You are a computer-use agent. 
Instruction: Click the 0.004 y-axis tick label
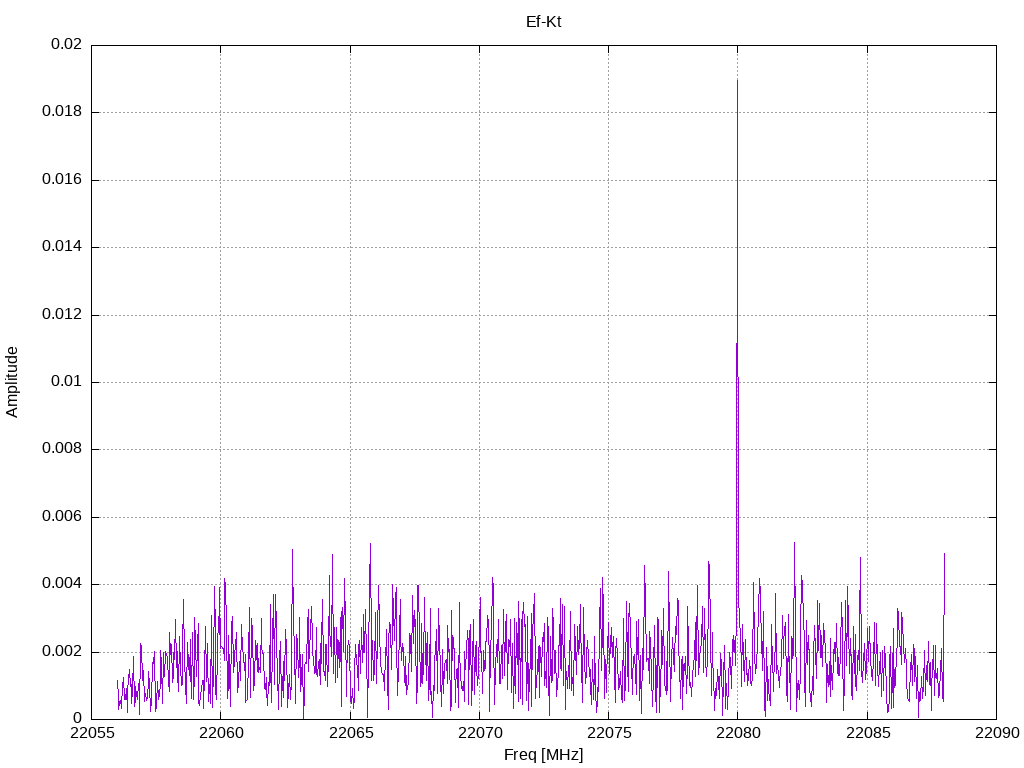pyautogui.click(x=61, y=584)
